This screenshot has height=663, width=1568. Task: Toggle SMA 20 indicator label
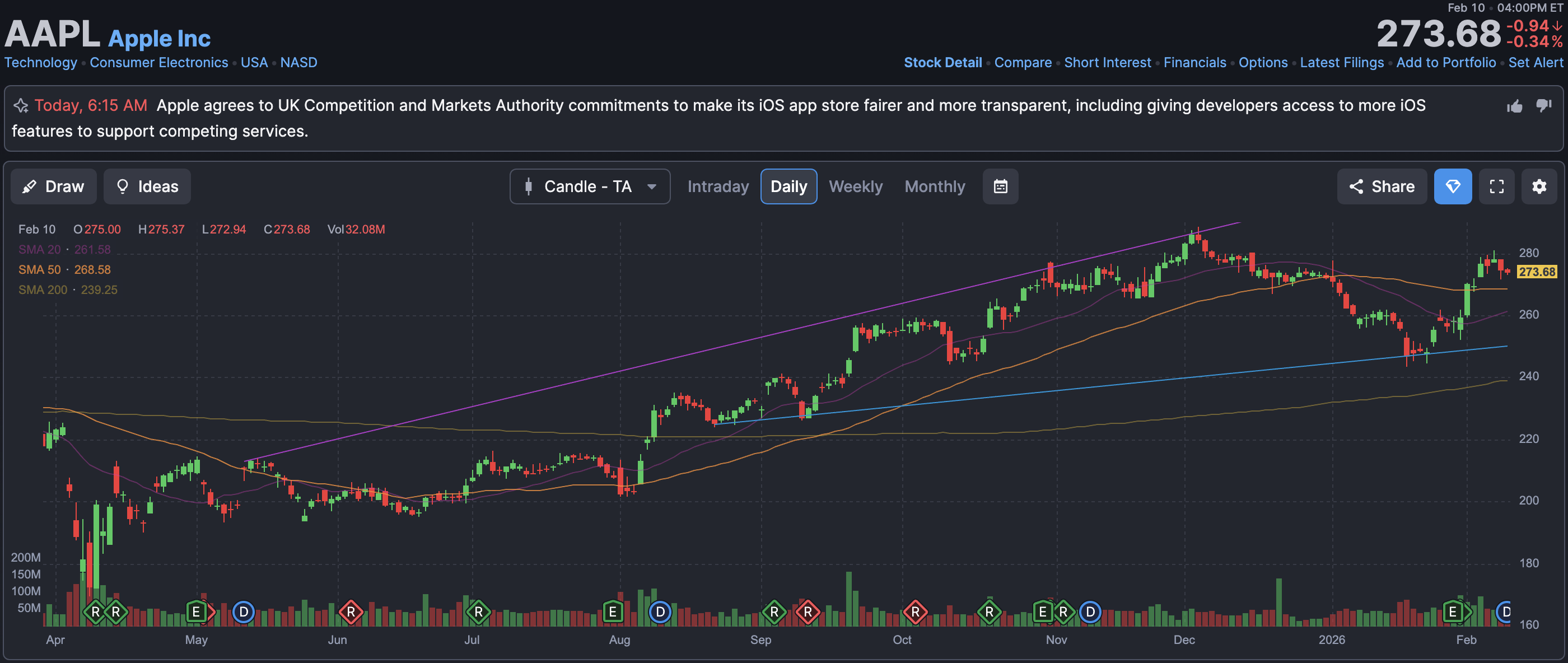[40, 250]
